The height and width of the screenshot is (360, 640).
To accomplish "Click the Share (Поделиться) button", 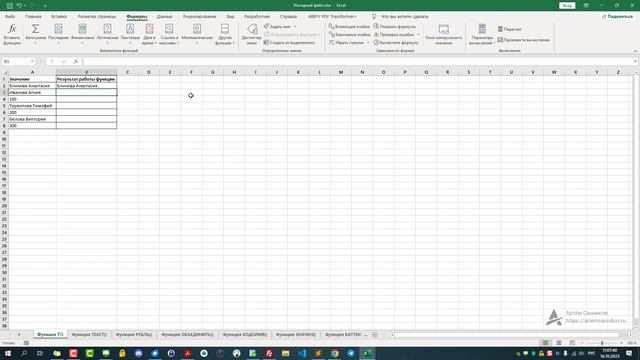I will (617, 17).
